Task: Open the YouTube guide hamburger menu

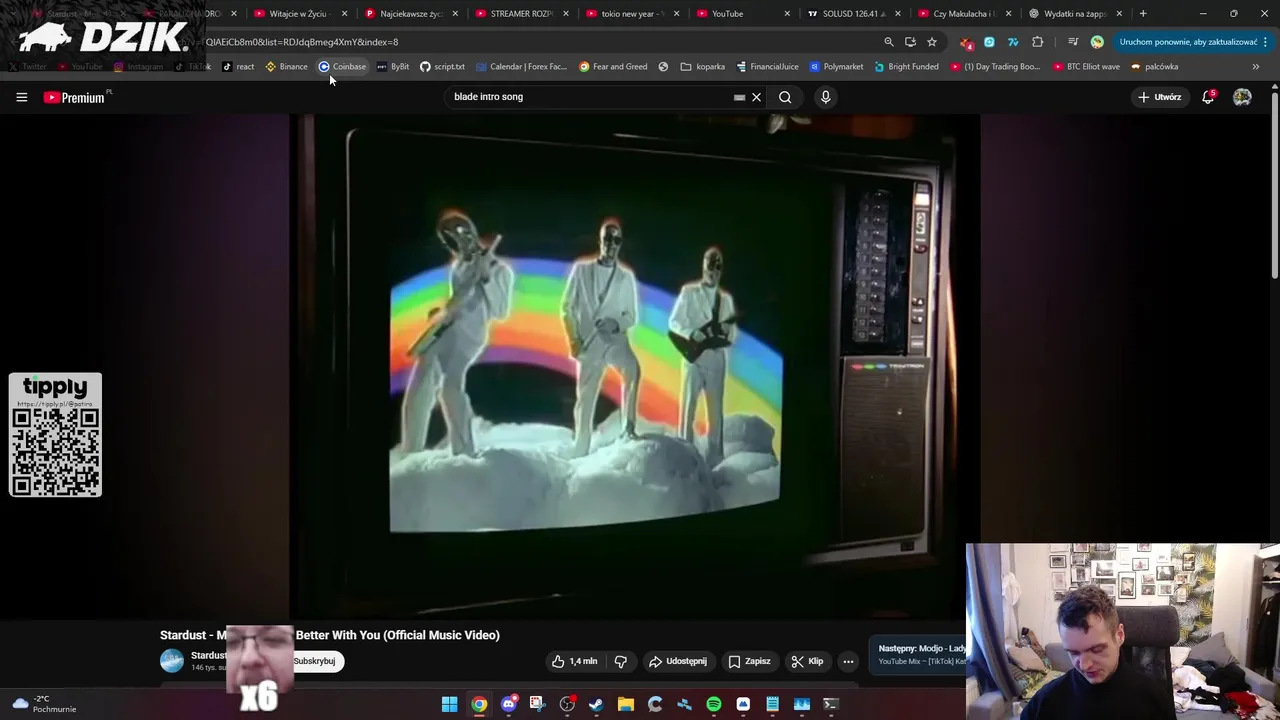Action: 21,97
